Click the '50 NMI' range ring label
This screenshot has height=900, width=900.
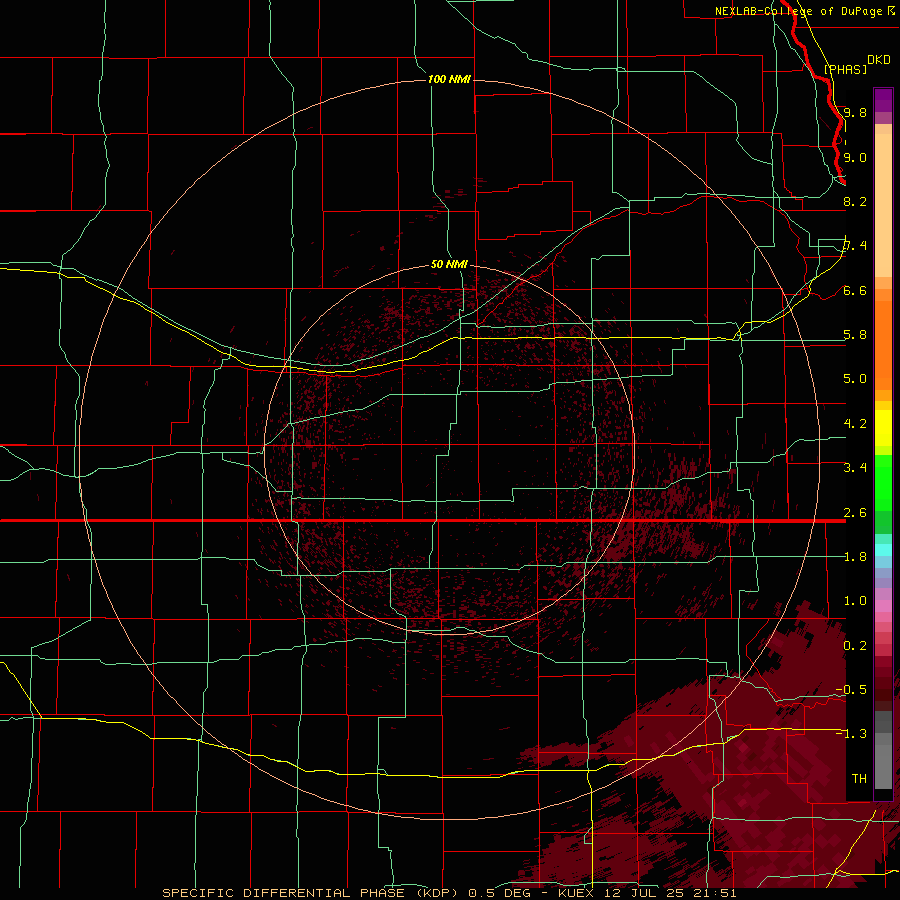pyautogui.click(x=449, y=264)
